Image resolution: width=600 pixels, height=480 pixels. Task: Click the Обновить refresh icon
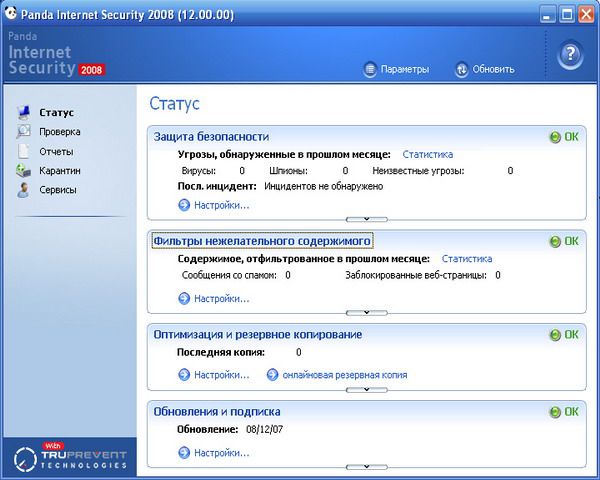coord(461,69)
